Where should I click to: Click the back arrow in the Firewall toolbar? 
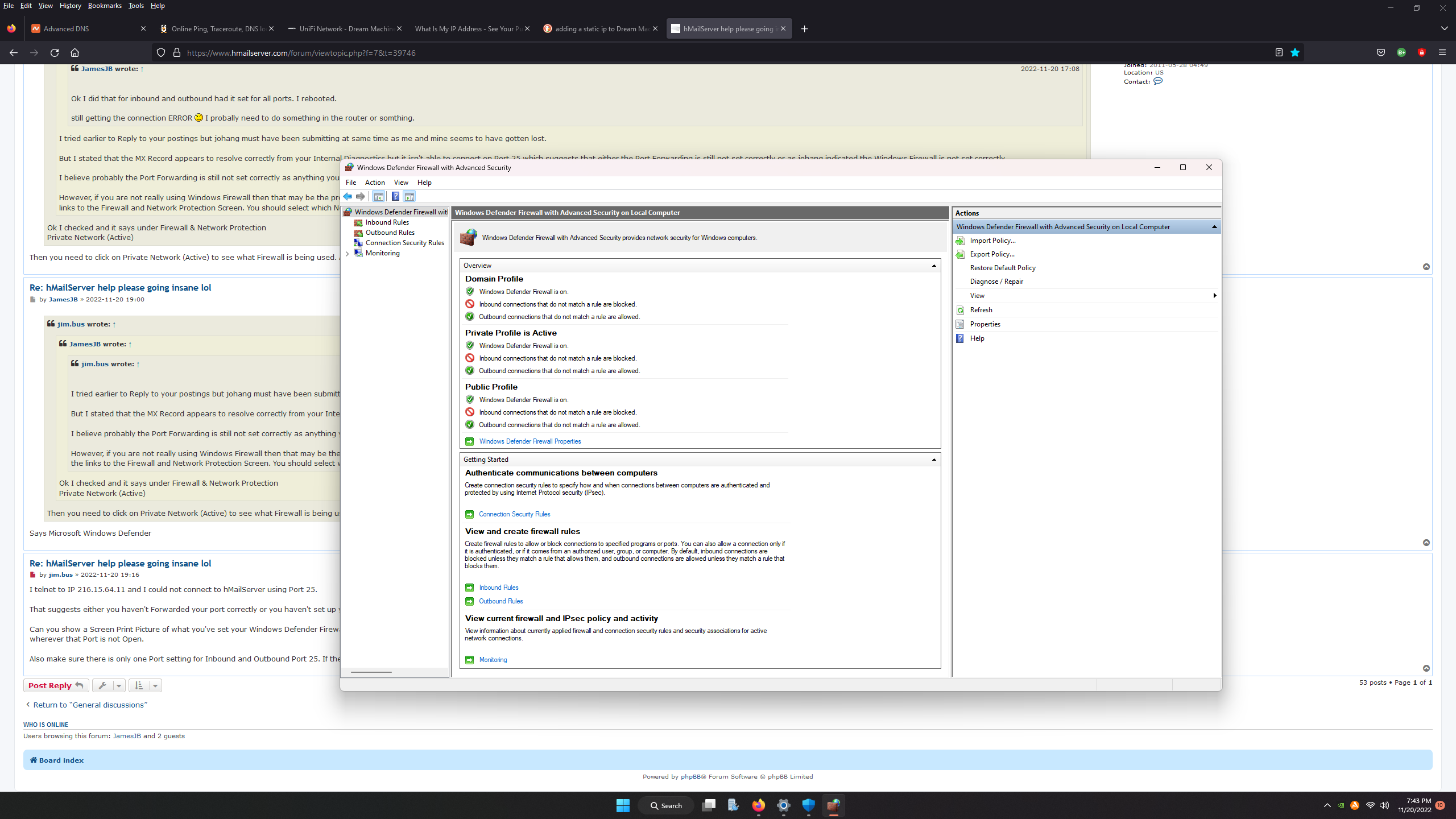348,197
